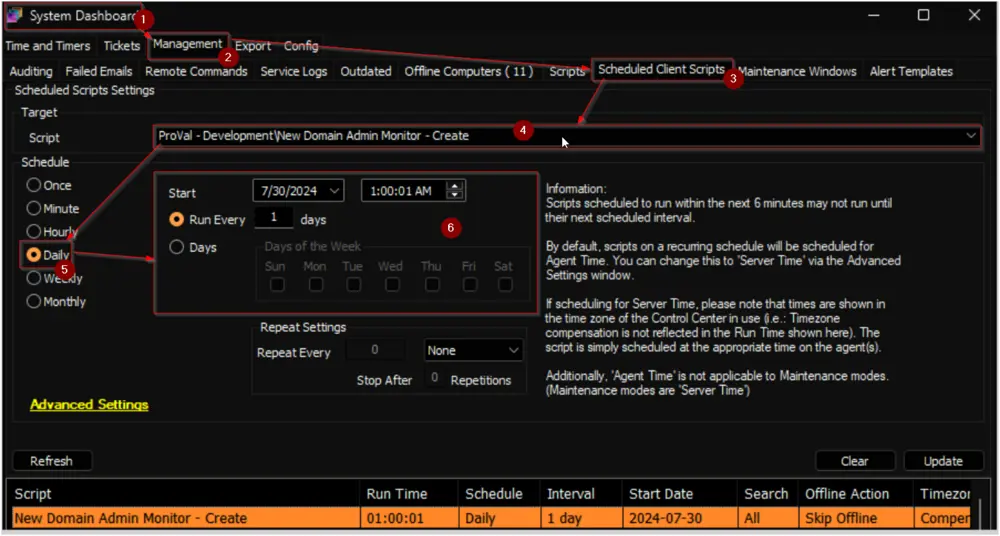Open the Start date picker dropdown

[x=334, y=191]
